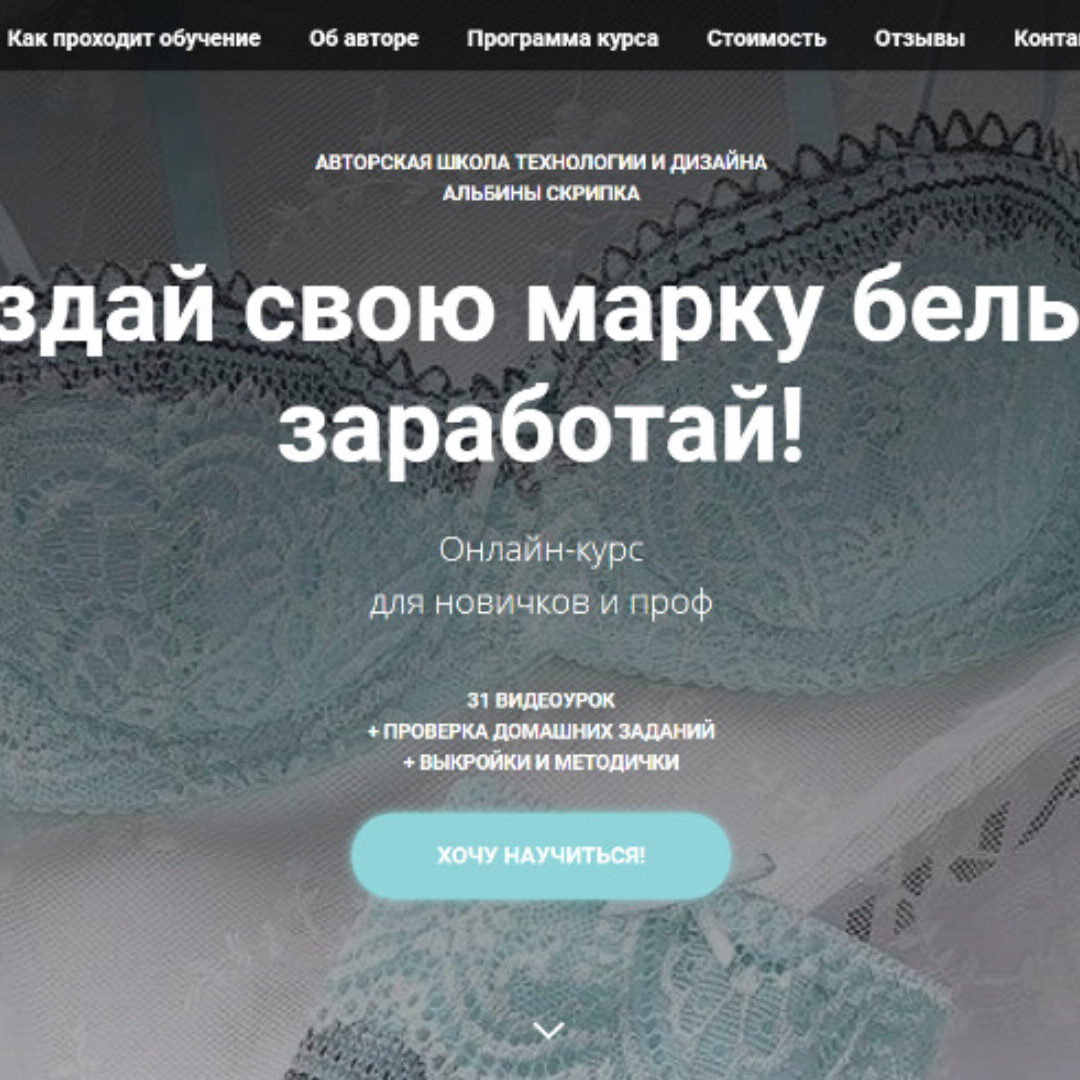1080x1080 pixels.
Task: Click the «ХОЧУ НАУЧИТЬСЯ!» button
Action: tap(541, 855)
